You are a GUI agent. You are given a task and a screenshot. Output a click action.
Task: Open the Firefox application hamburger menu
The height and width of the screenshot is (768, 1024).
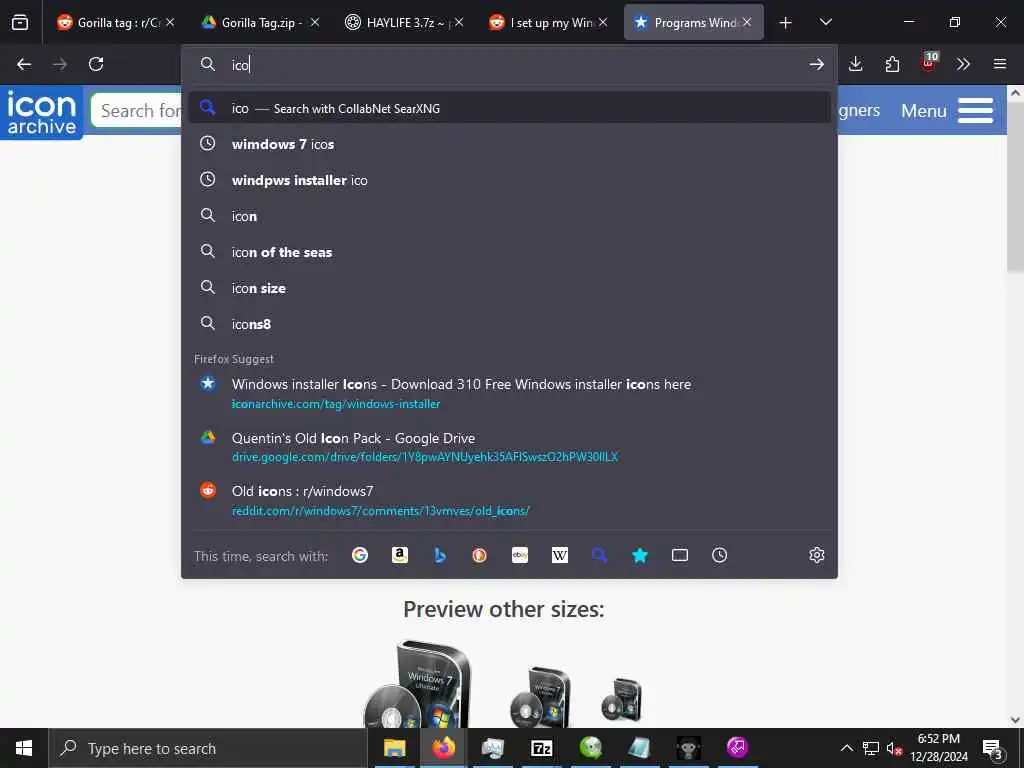tap(1000, 64)
